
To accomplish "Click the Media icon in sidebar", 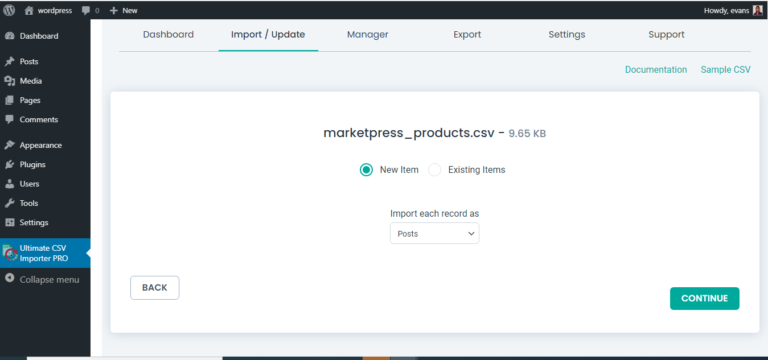I will click(9, 81).
